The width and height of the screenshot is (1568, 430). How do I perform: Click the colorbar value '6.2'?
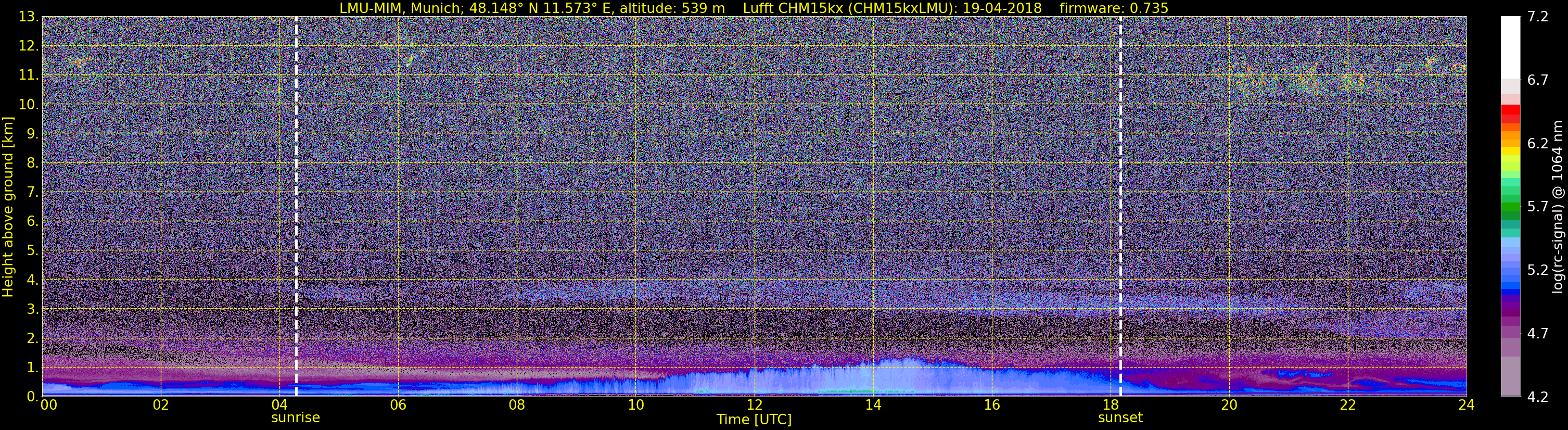pos(1538,143)
